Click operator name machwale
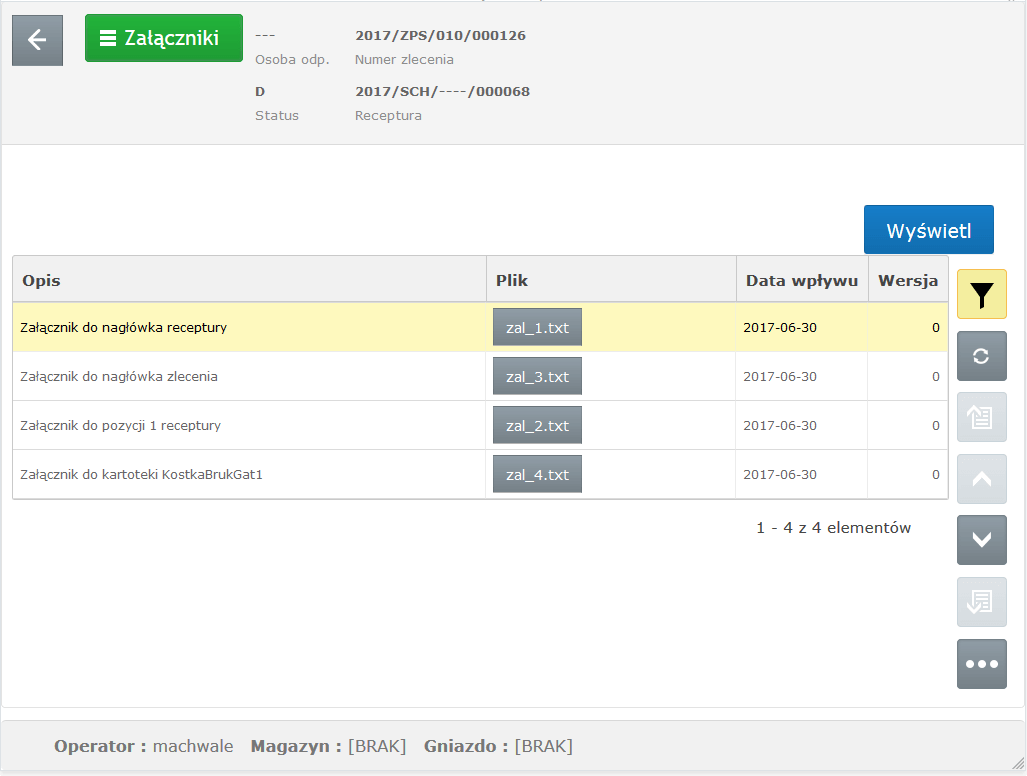 coord(193,746)
